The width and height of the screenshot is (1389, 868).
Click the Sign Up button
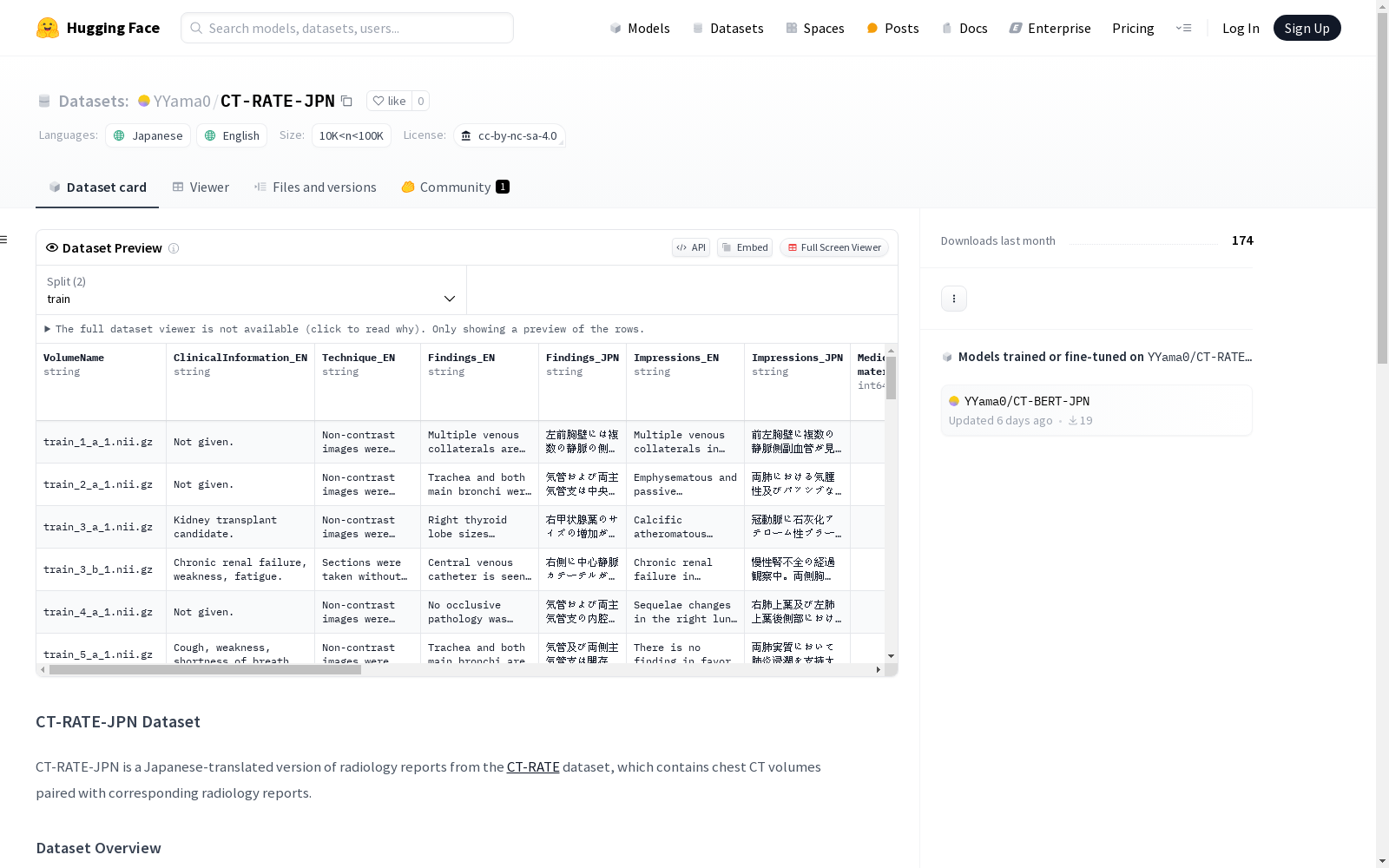point(1307,28)
